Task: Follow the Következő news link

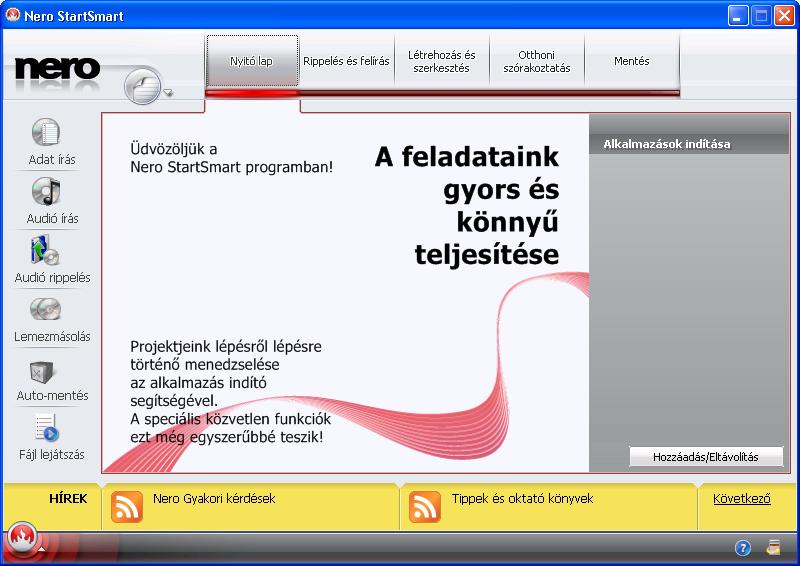Action: pyautogui.click(x=741, y=499)
